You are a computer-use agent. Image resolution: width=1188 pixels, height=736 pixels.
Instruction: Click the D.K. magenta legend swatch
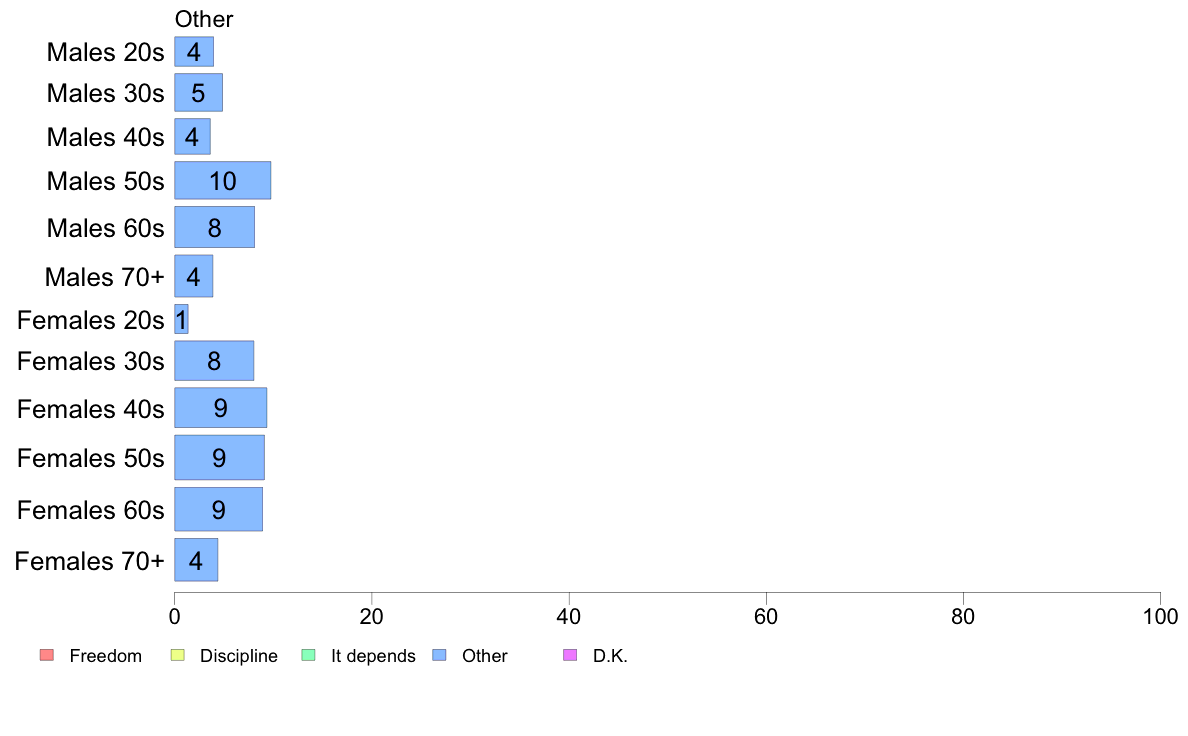pyautogui.click(x=570, y=655)
